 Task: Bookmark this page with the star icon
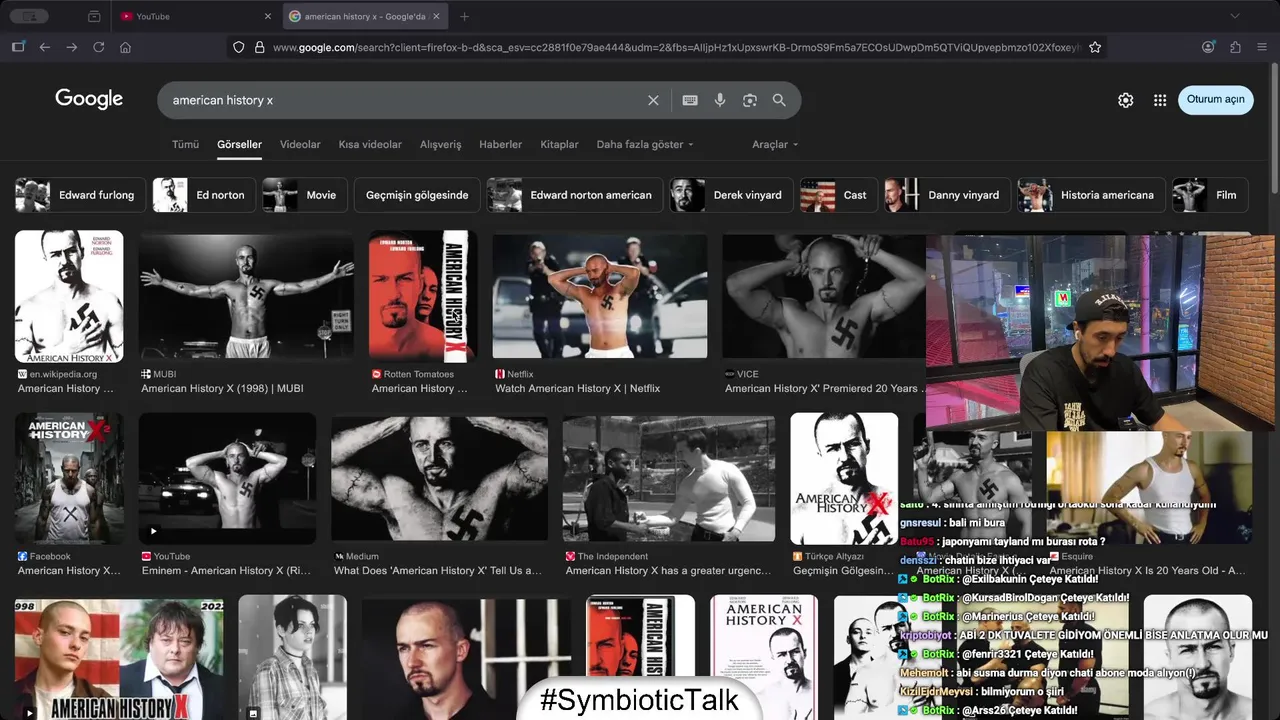[x=1095, y=47]
